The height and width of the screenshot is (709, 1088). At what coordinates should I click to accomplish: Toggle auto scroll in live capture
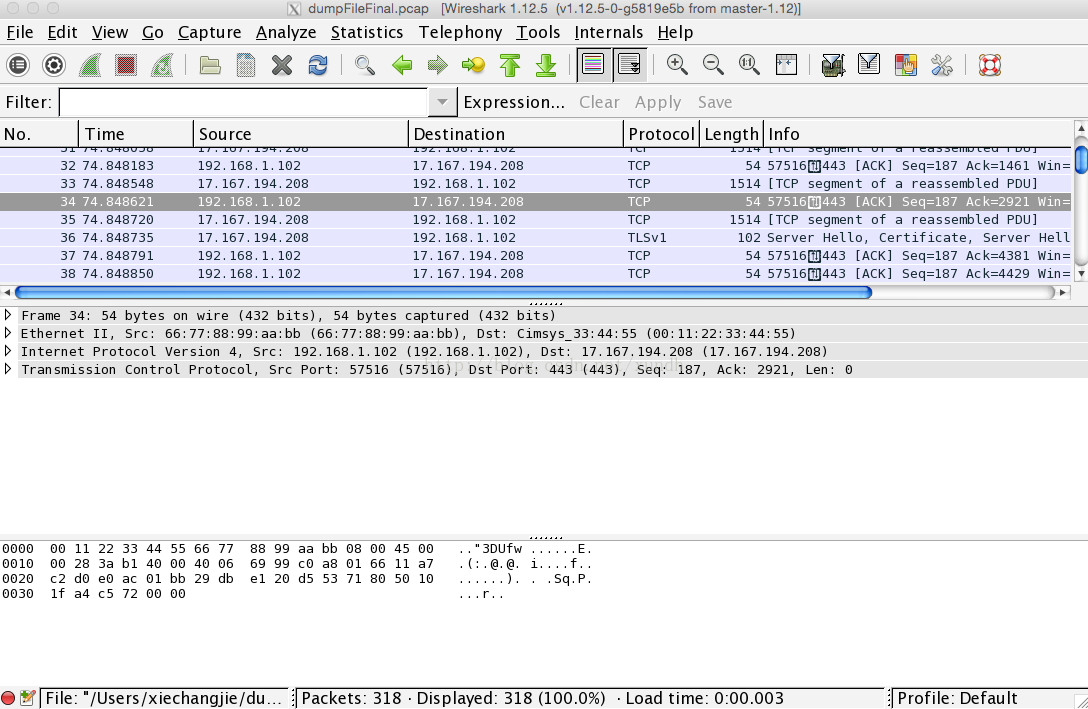click(629, 65)
